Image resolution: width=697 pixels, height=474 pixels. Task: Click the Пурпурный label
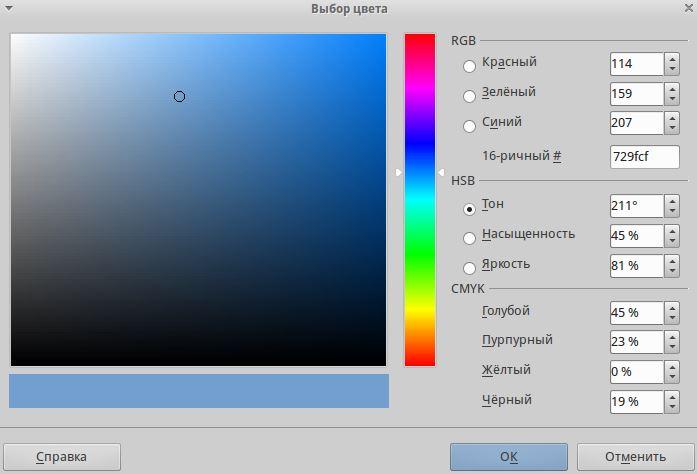517,341
